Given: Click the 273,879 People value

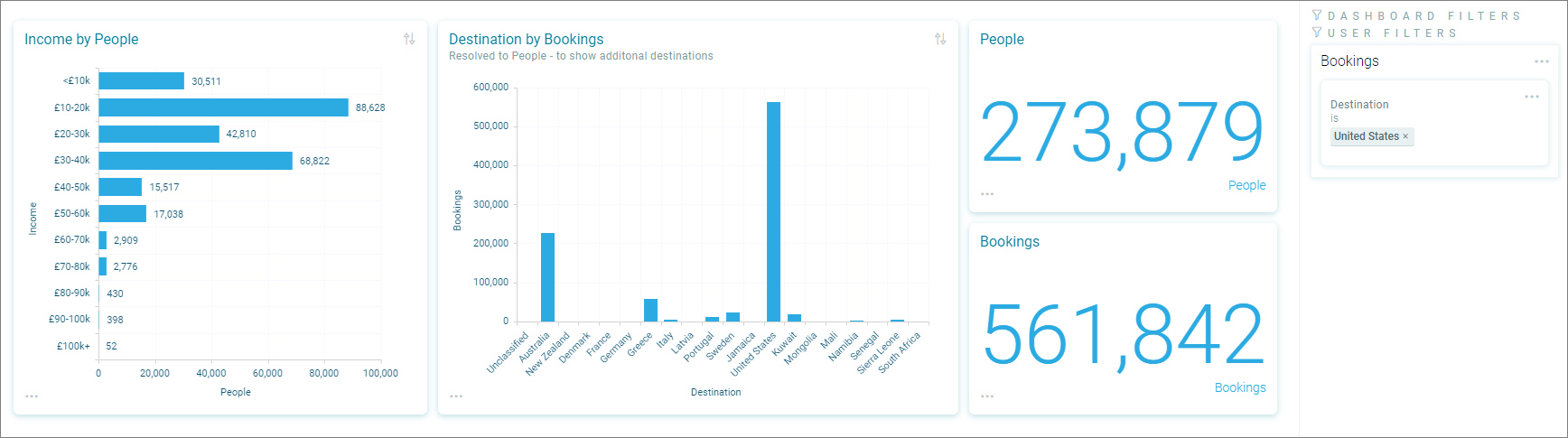Looking at the screenshot, I should (x=1122, y=133).
